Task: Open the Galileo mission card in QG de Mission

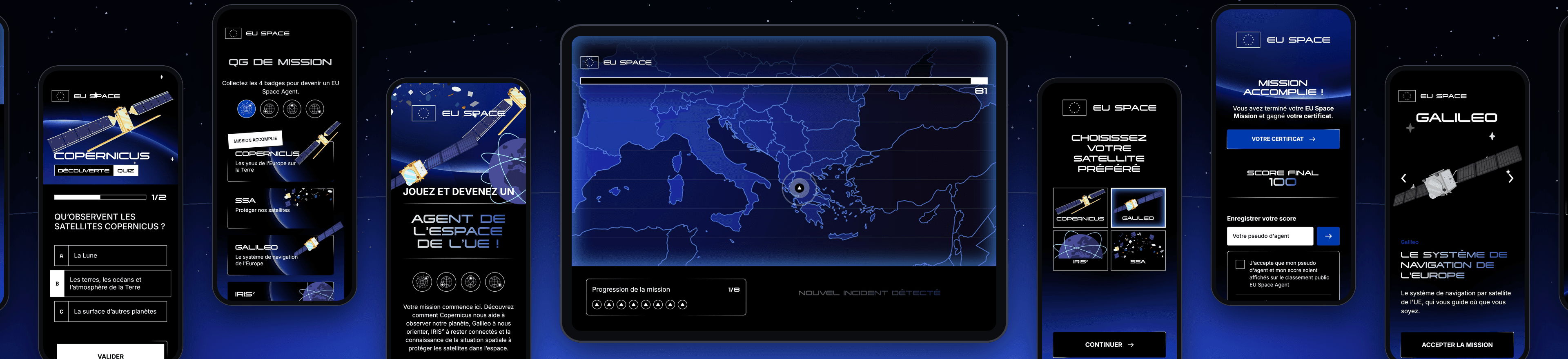Action: point(281,254)
